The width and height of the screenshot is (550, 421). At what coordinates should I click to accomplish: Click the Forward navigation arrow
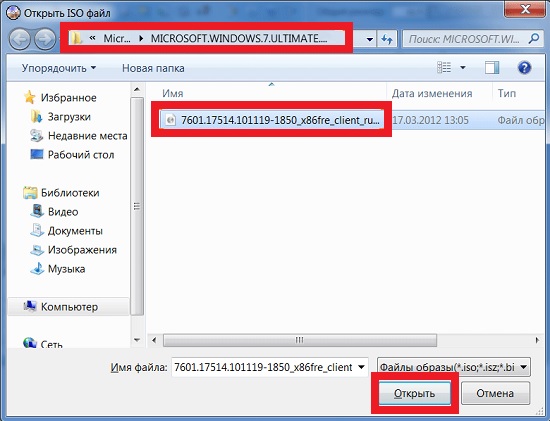45,39
